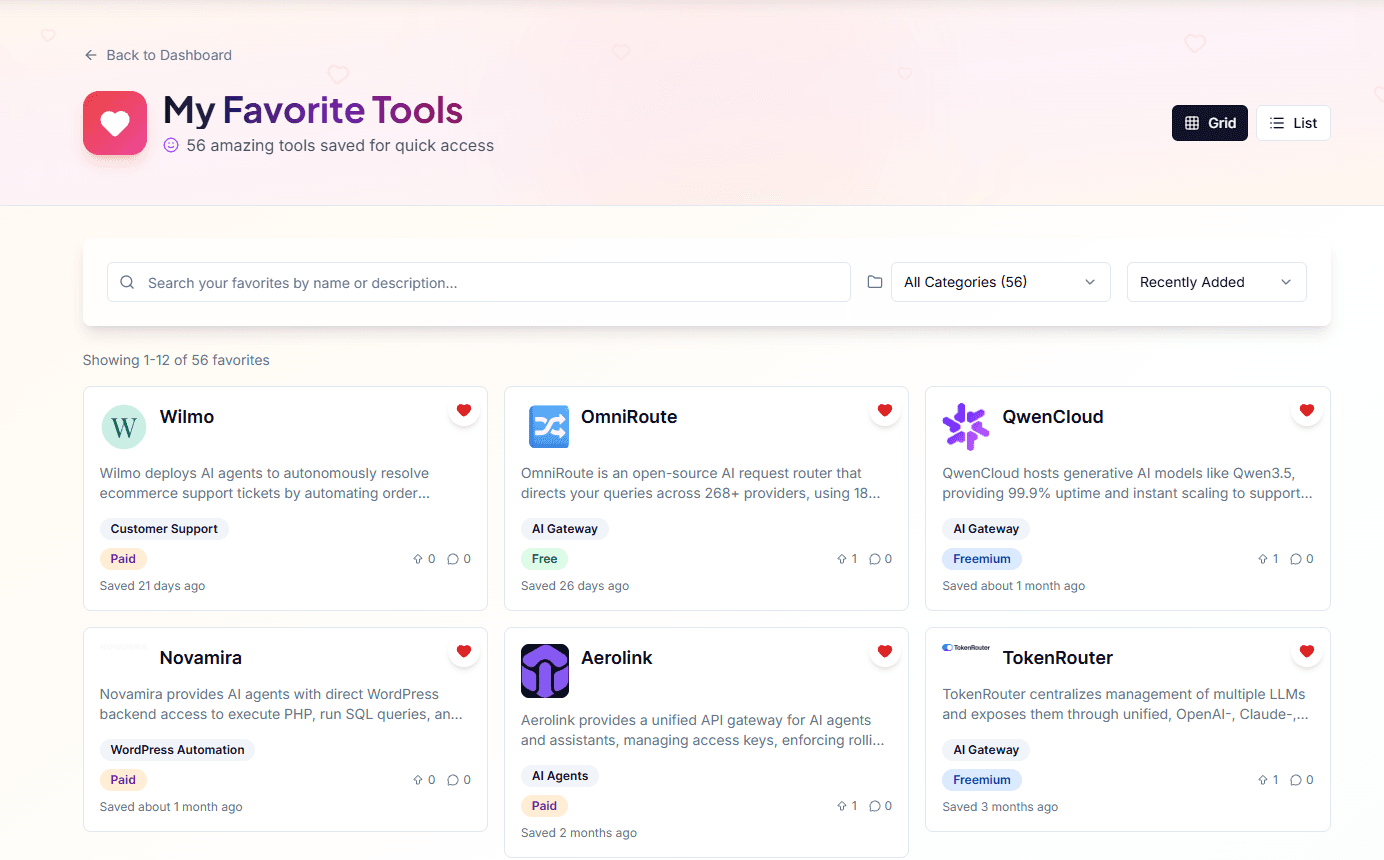Upvote the Aerolink tool
Image resolution: width=1384 pixels, height=860 pixels.
click(x=846, y=806)
